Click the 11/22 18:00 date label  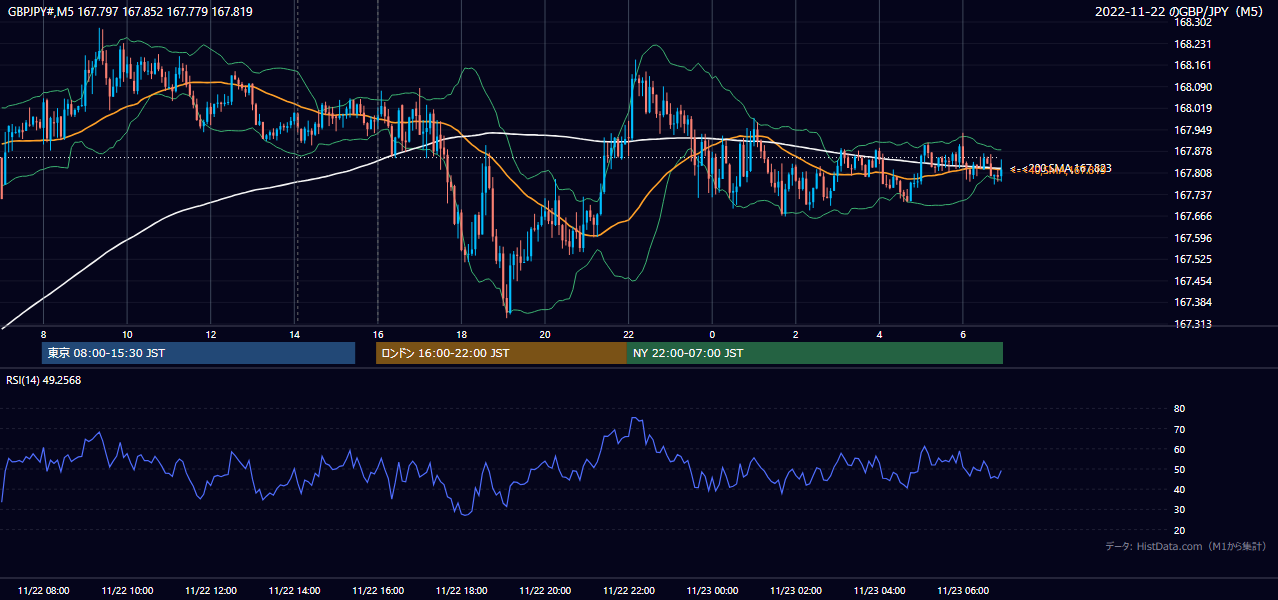click(x=461, y=591)
